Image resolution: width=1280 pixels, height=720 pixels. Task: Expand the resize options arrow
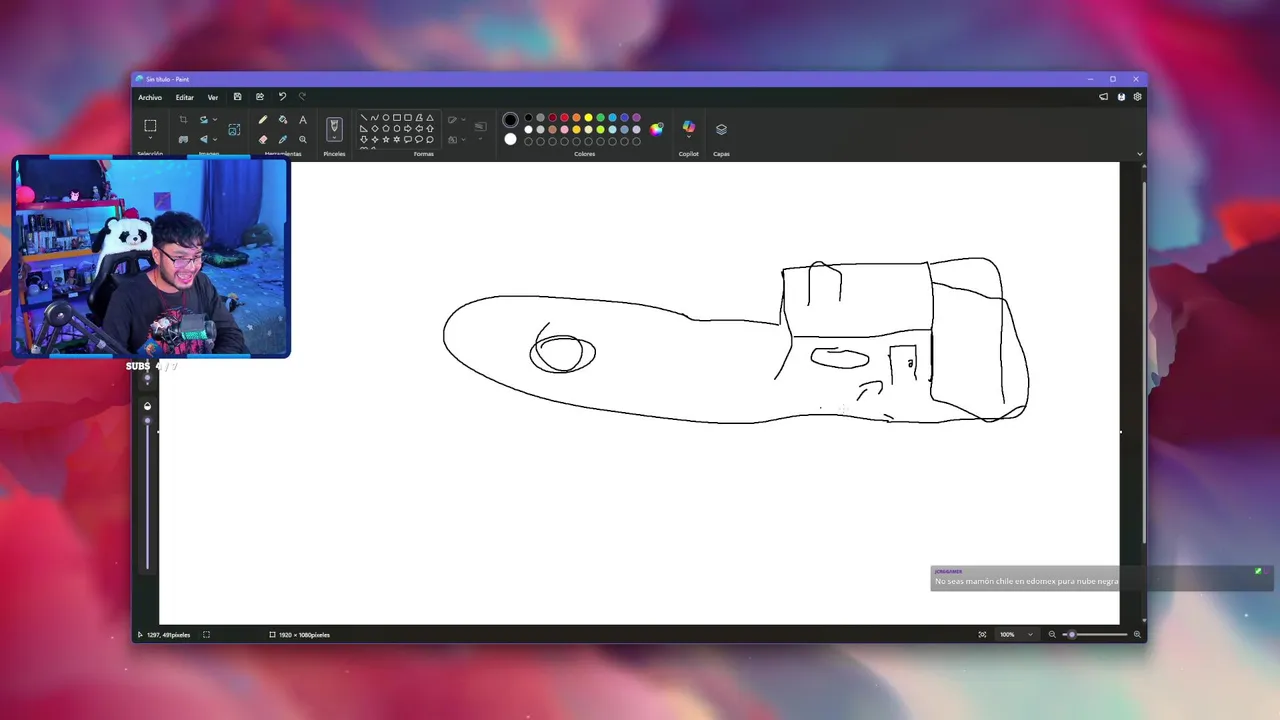click(215, 120)
